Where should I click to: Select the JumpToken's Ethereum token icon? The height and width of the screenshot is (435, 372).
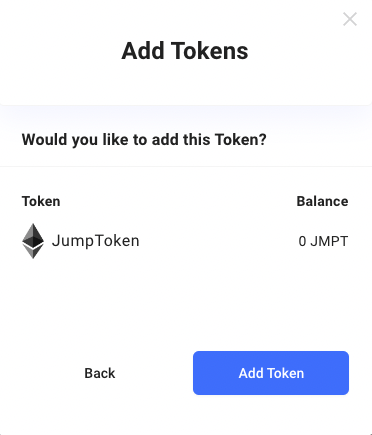33,241
